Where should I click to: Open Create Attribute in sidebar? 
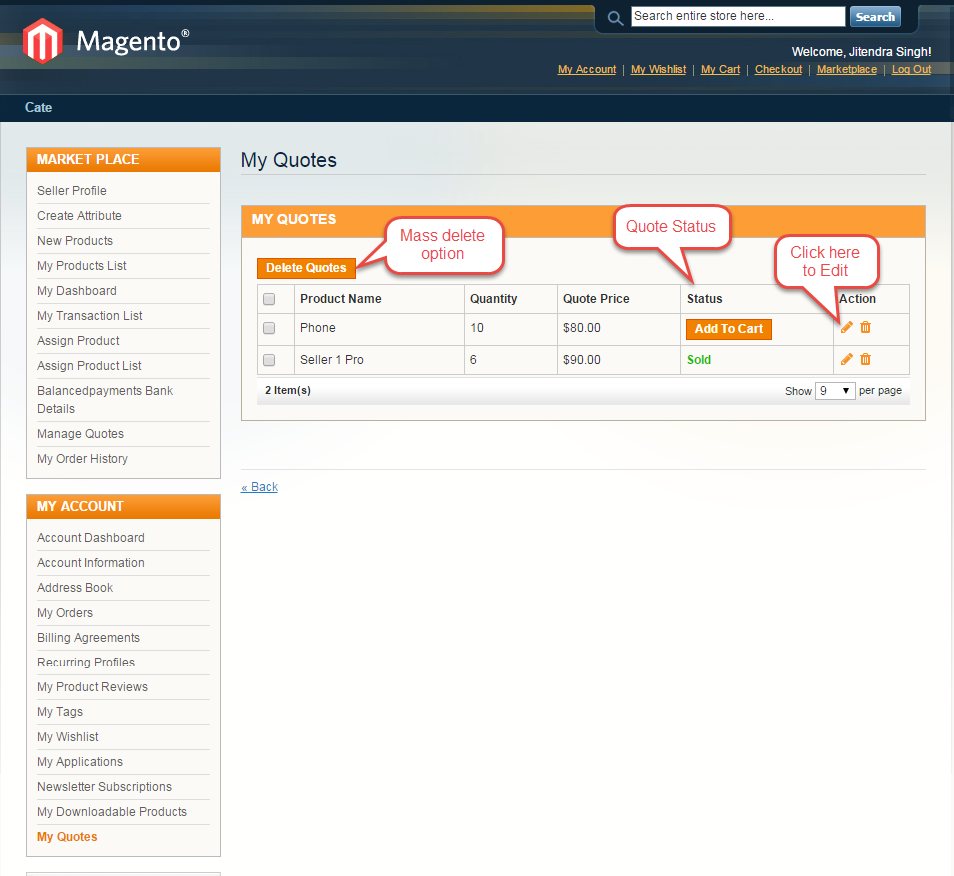(79, 215)
